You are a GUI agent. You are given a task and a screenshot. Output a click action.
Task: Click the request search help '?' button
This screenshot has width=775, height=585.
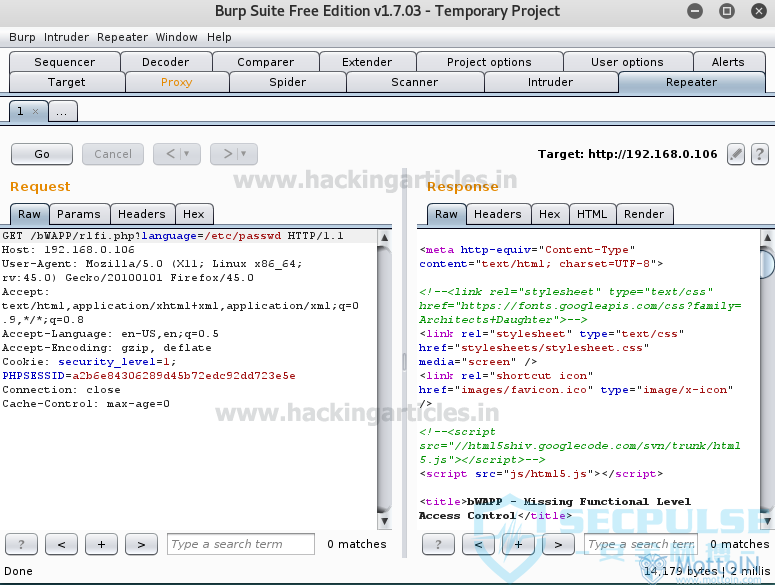point(22,544)
